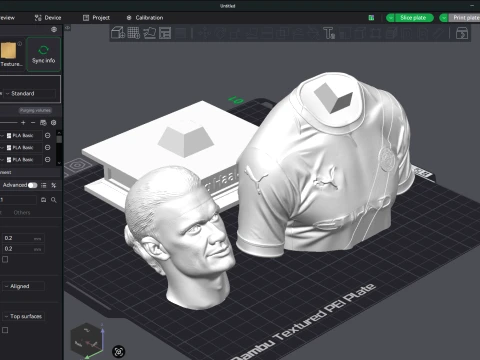
Task: Open the Aligned dropdown
Action: [23, 286]
